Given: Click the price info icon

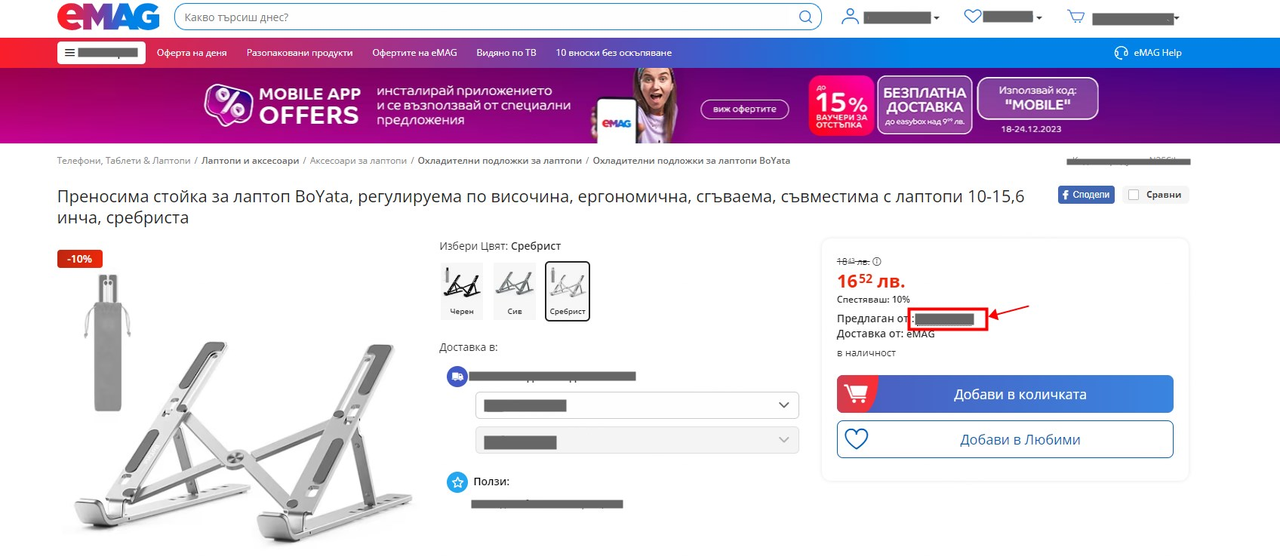Looking at the screenshot, I should [877, 262].
